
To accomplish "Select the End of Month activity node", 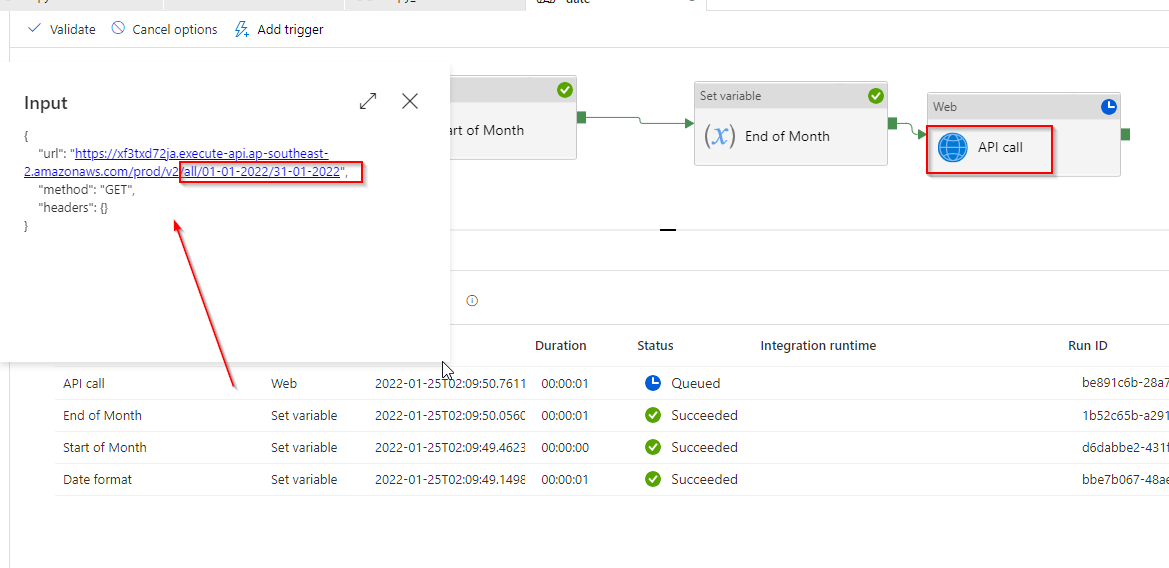I will click(x=791, y=123).
